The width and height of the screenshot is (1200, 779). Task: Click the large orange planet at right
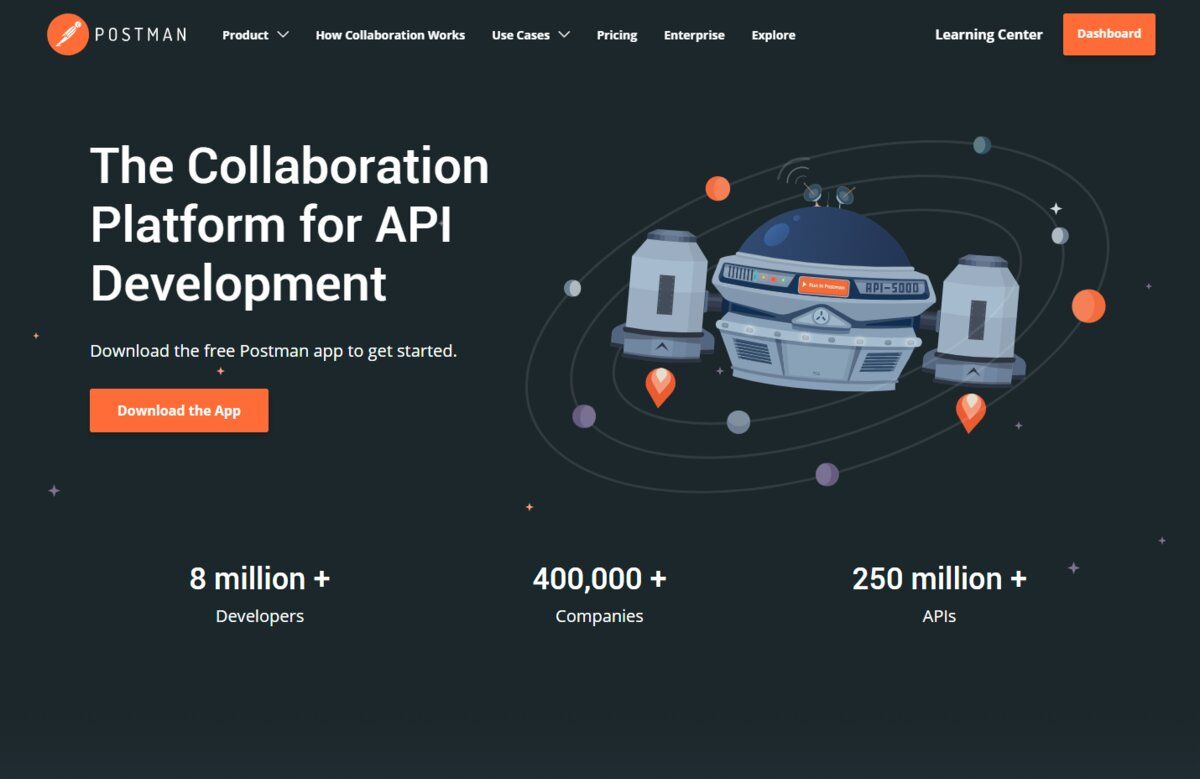1088,305
